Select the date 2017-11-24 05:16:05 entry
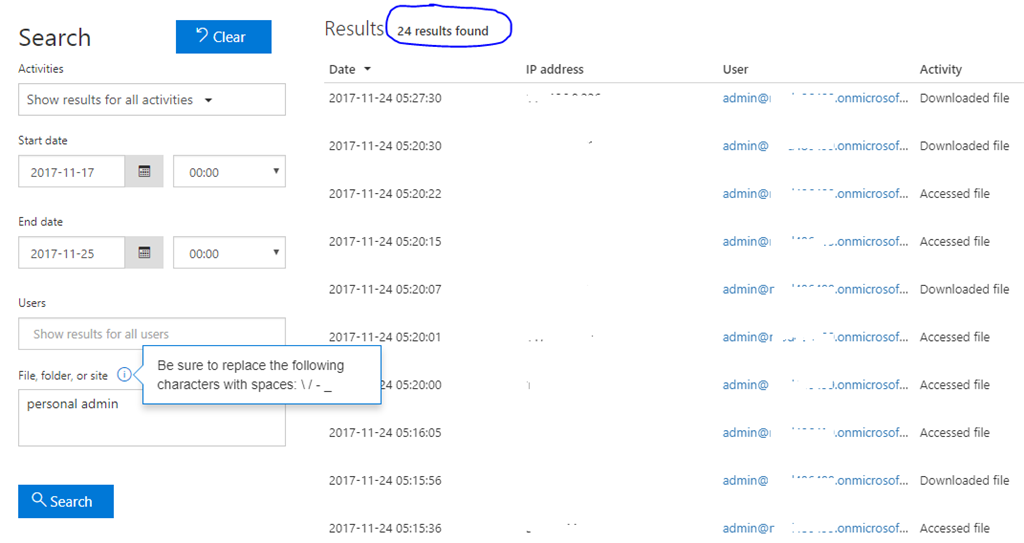 coord(385,433)
